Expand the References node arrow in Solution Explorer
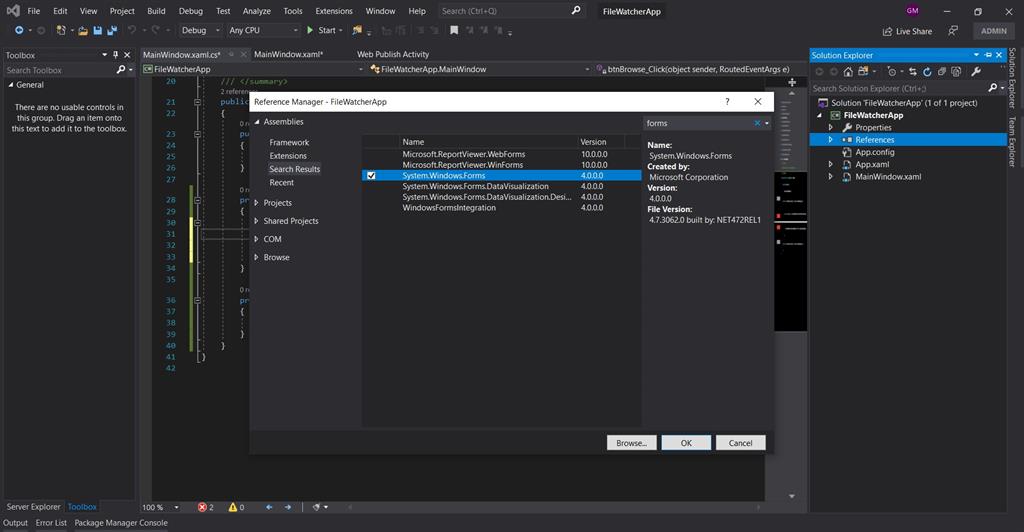Screen dimensions: 1024x532 (831, 140)
